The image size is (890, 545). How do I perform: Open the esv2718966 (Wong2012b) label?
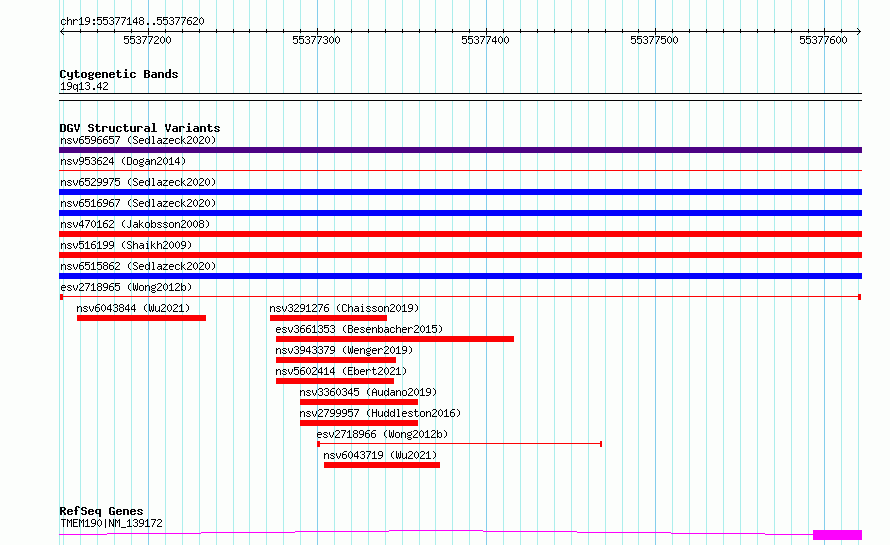click(383, 434)
